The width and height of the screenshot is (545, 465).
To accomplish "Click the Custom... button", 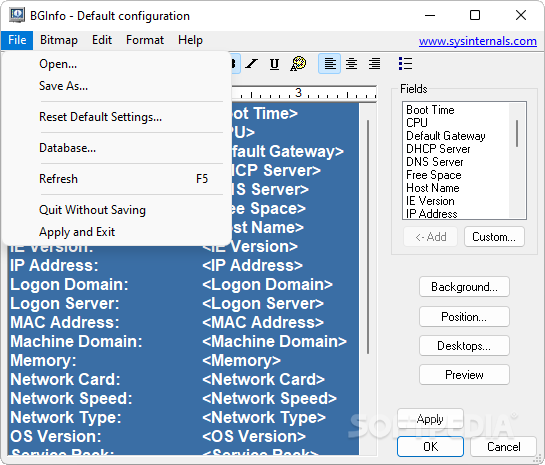I will coord(494,237).
